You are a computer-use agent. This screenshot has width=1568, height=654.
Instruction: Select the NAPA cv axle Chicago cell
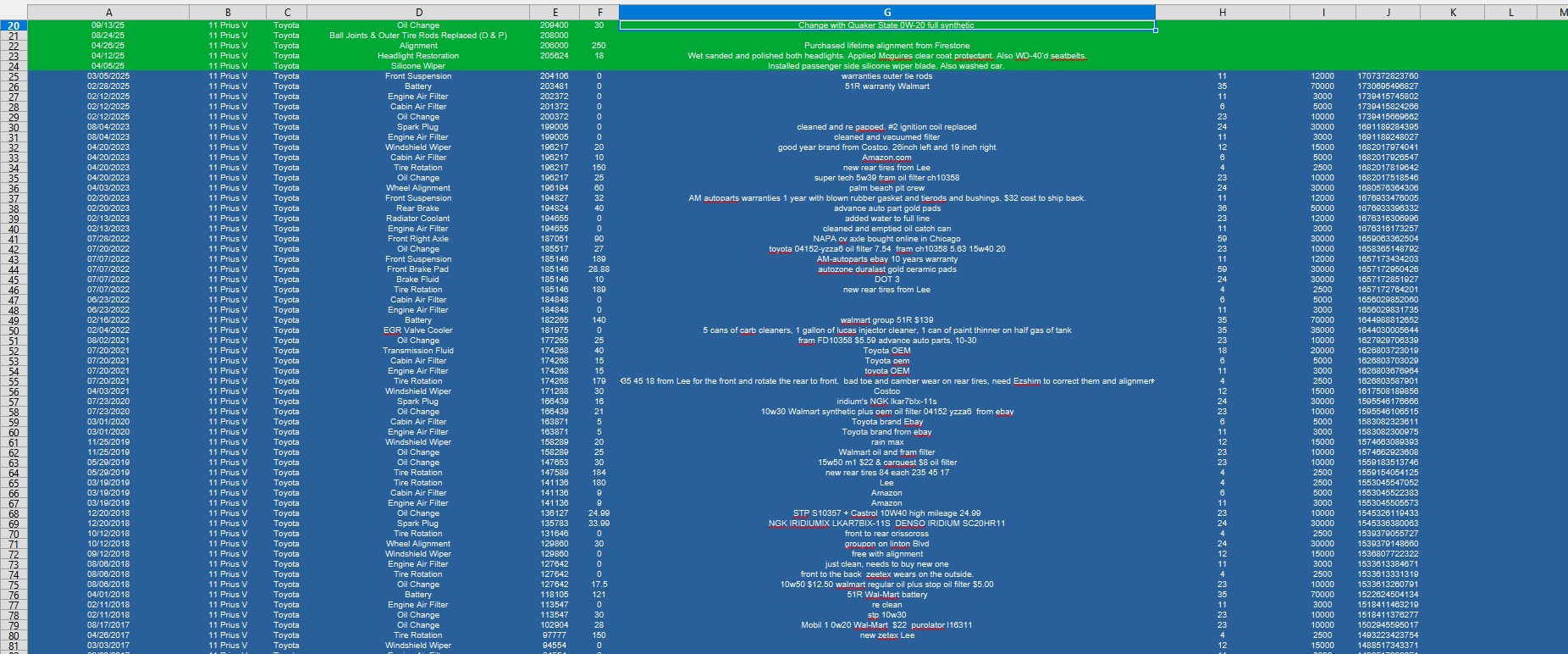click(887, 239)
